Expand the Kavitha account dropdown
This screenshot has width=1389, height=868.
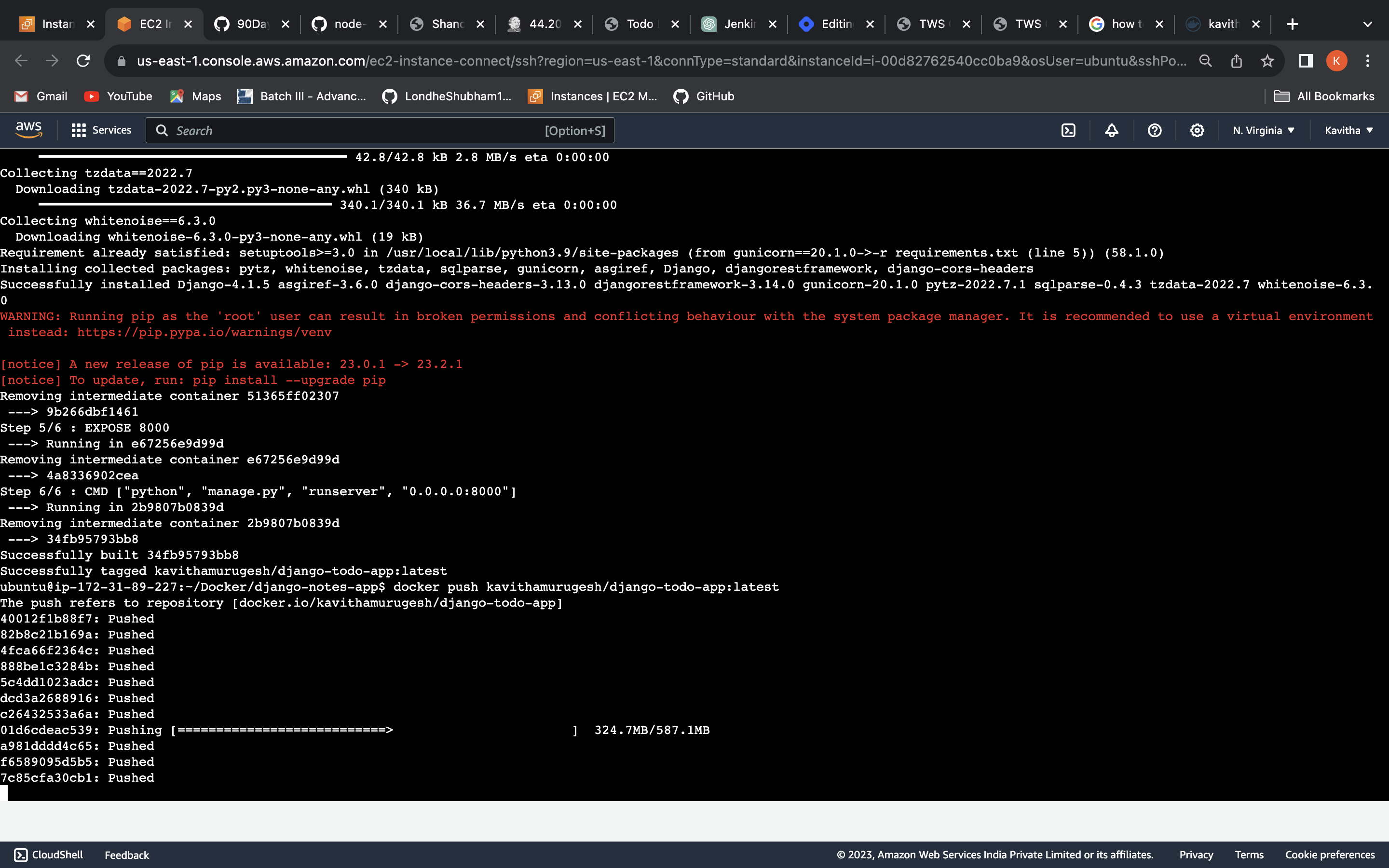pyautogui.click(x=1348, y=130)
